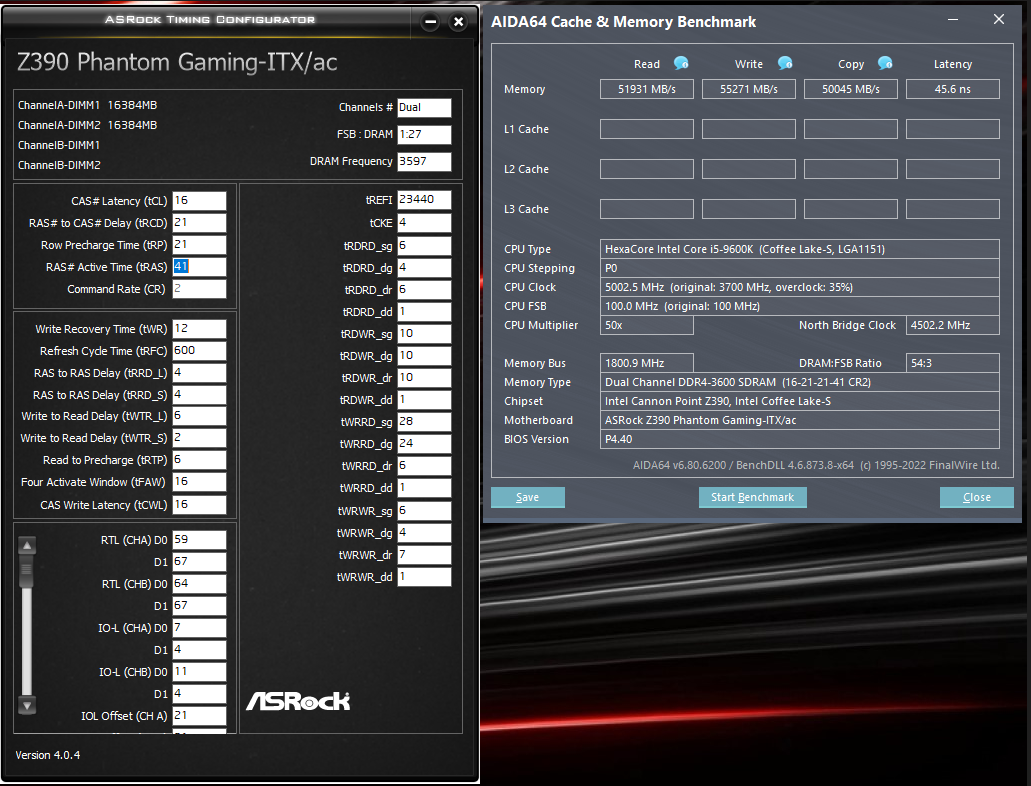Click the IO-L (CHA) D0 field
The height and width of the screenshot is (786, 1031).
click(199, 628)
